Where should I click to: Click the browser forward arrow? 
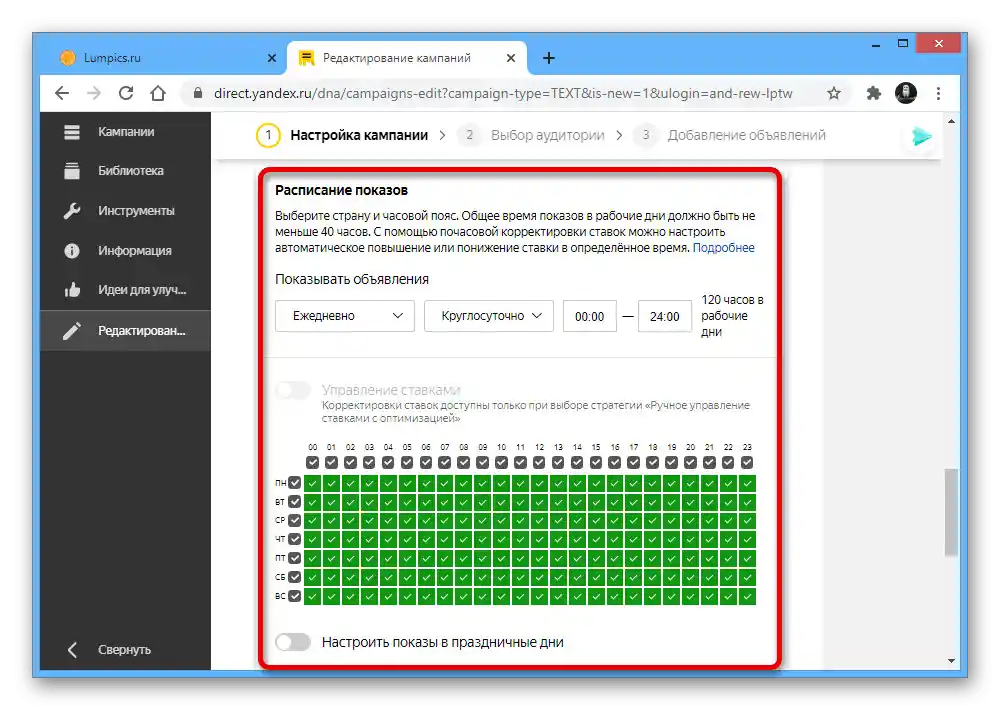94,94
